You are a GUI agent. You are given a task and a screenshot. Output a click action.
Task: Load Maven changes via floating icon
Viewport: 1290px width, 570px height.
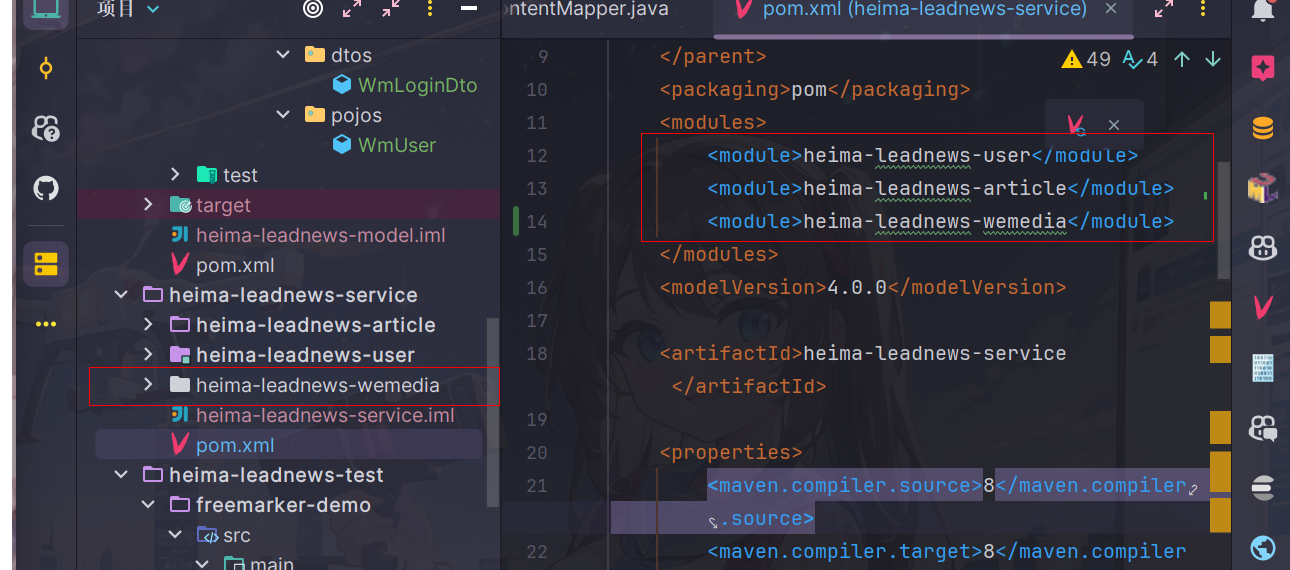(1076, 126)
